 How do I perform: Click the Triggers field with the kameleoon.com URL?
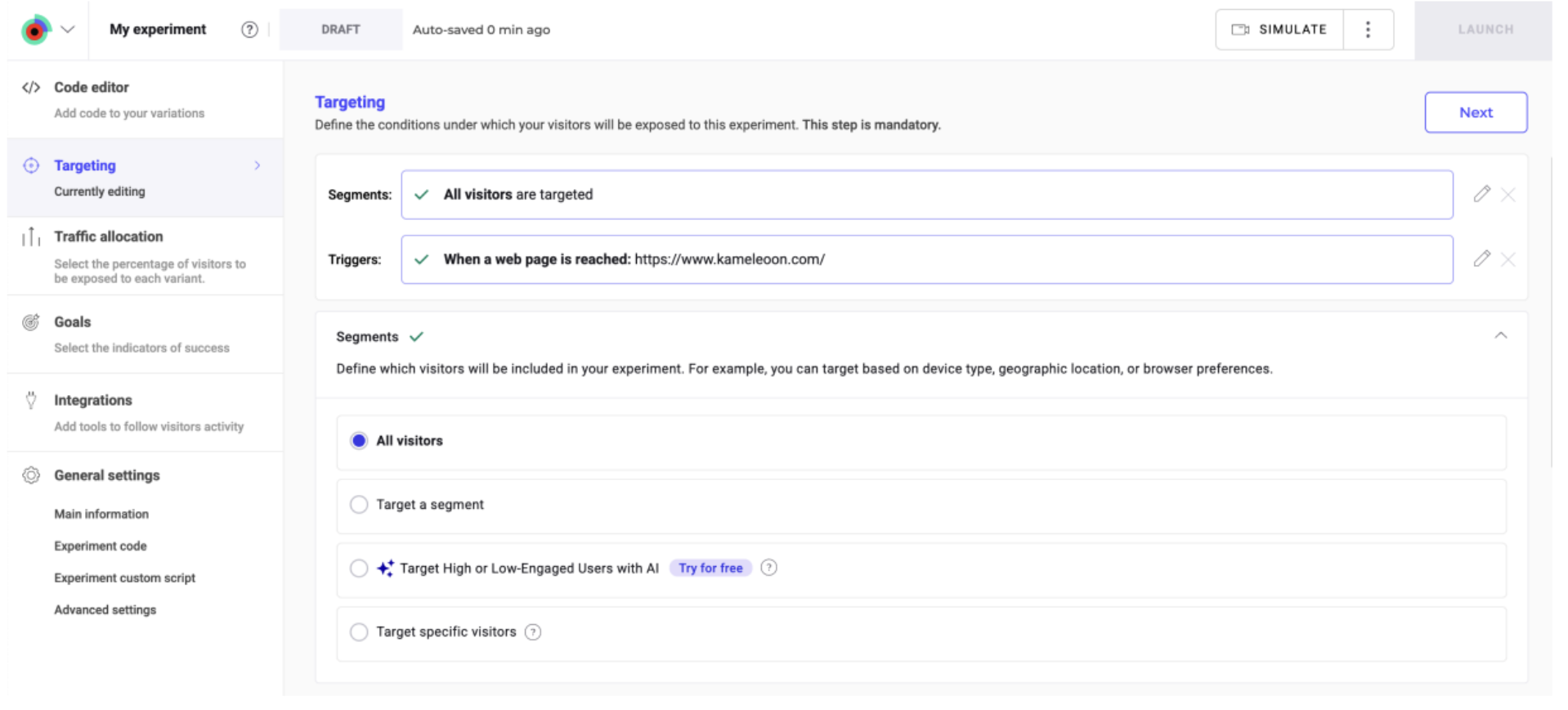tap(926, 259)
